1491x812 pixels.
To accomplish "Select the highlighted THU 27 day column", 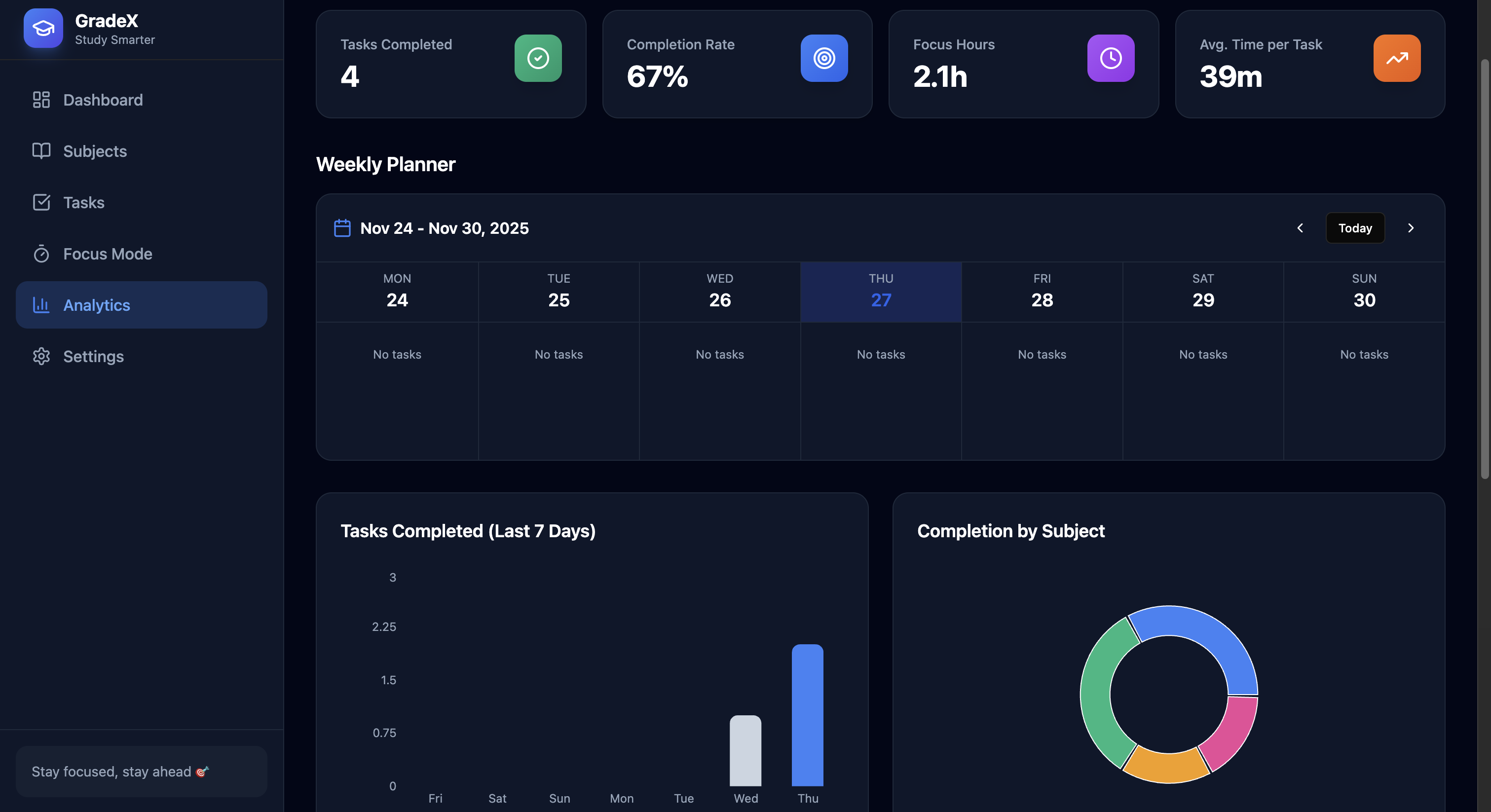I will [x=880, y=292].
